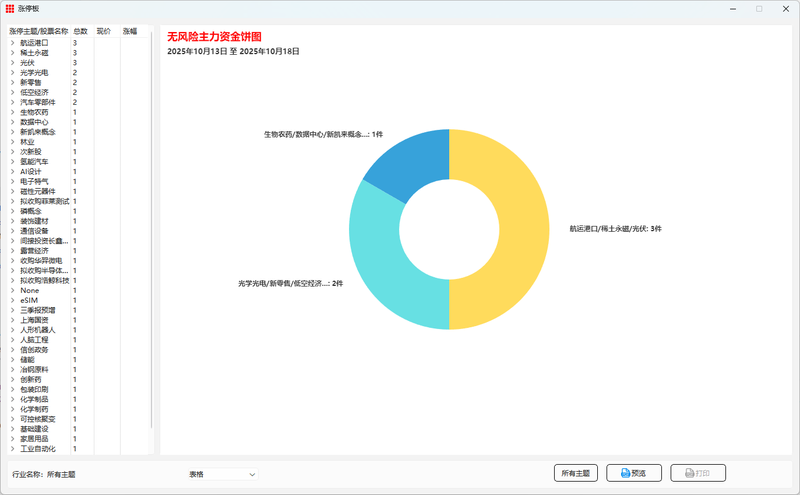Click the 航运港口/稀土永磁/光伏: 3件 label

[615, 229]
